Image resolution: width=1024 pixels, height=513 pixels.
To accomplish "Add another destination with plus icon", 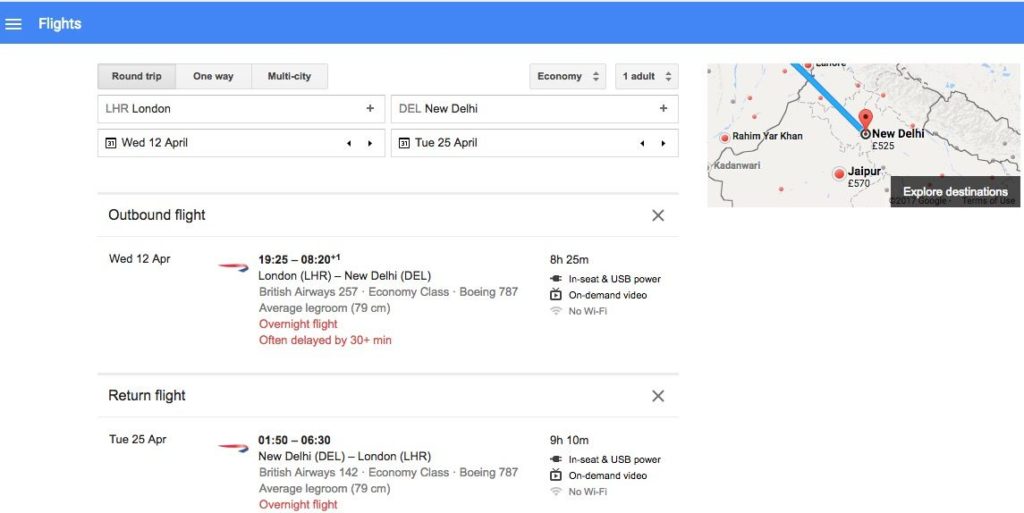I will pyautogui.click(x=664, y=108).
